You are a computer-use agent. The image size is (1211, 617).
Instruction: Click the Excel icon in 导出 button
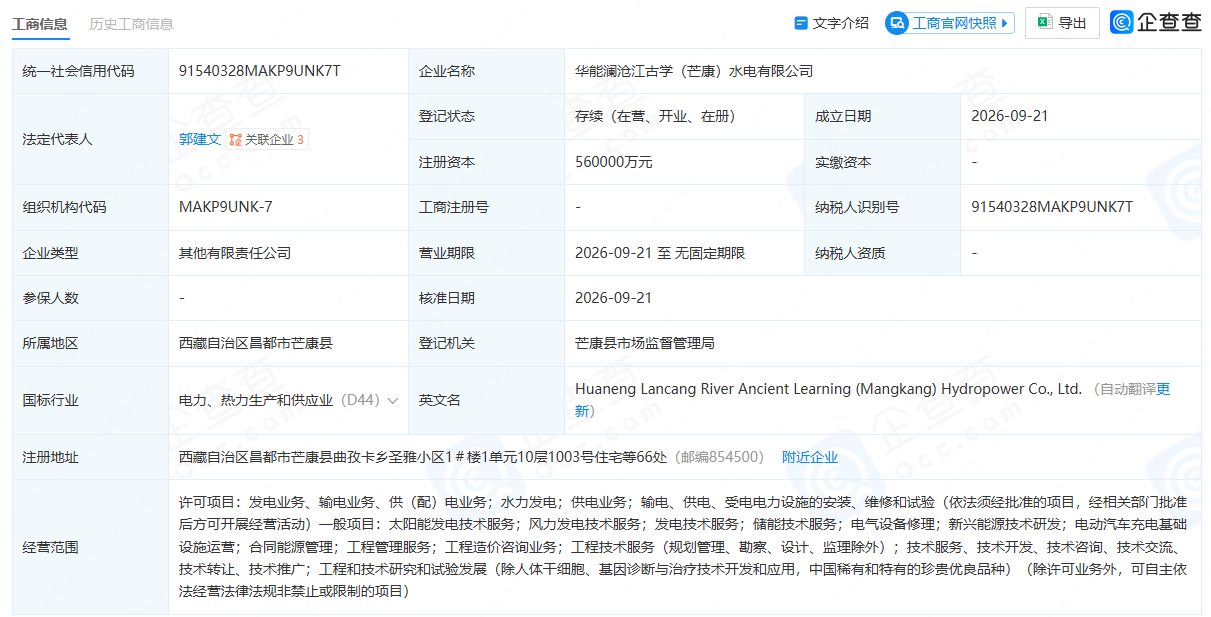tap(1044, 23)
